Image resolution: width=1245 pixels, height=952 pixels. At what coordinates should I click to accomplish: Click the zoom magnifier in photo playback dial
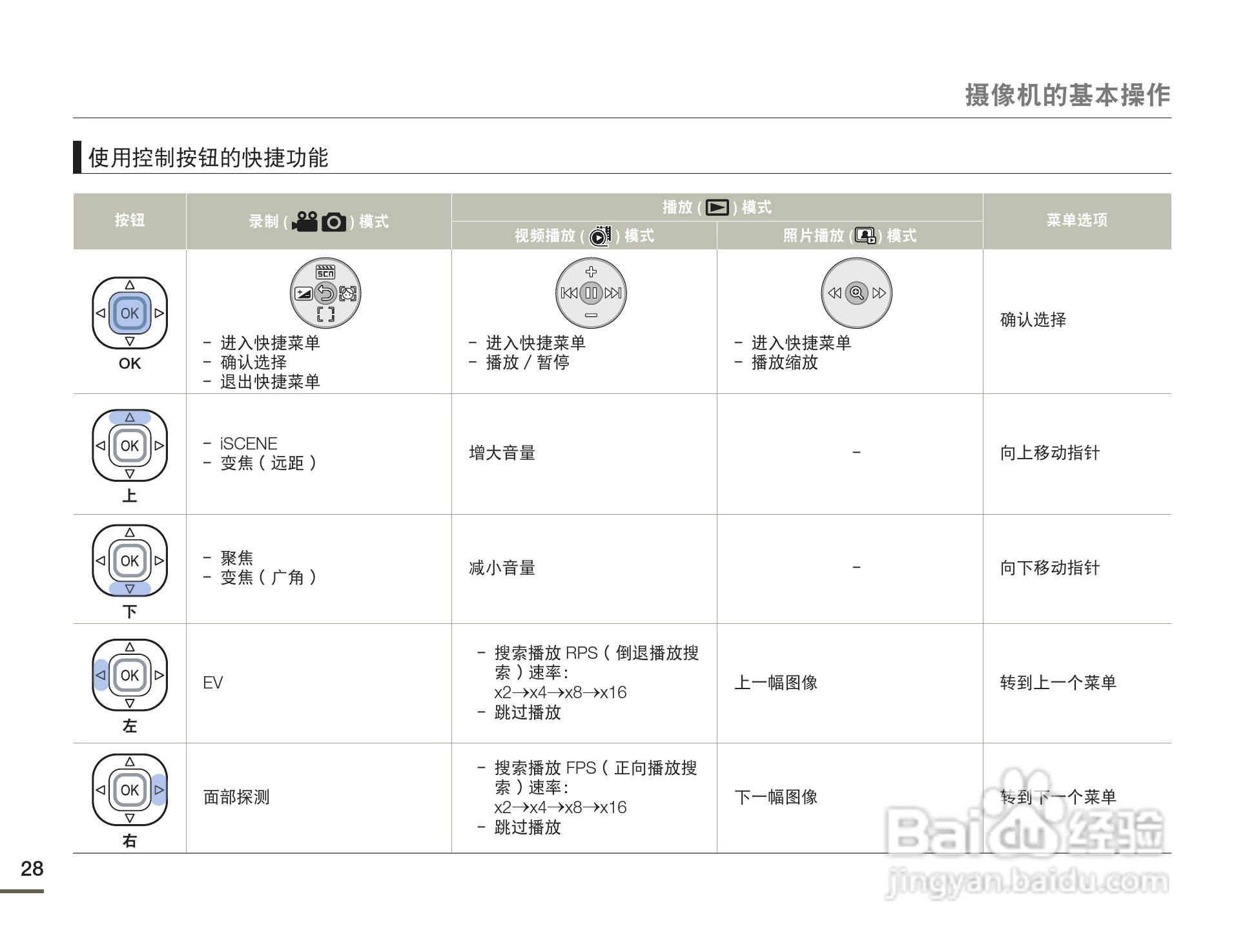pyautogui.click(x=856, y=293)
